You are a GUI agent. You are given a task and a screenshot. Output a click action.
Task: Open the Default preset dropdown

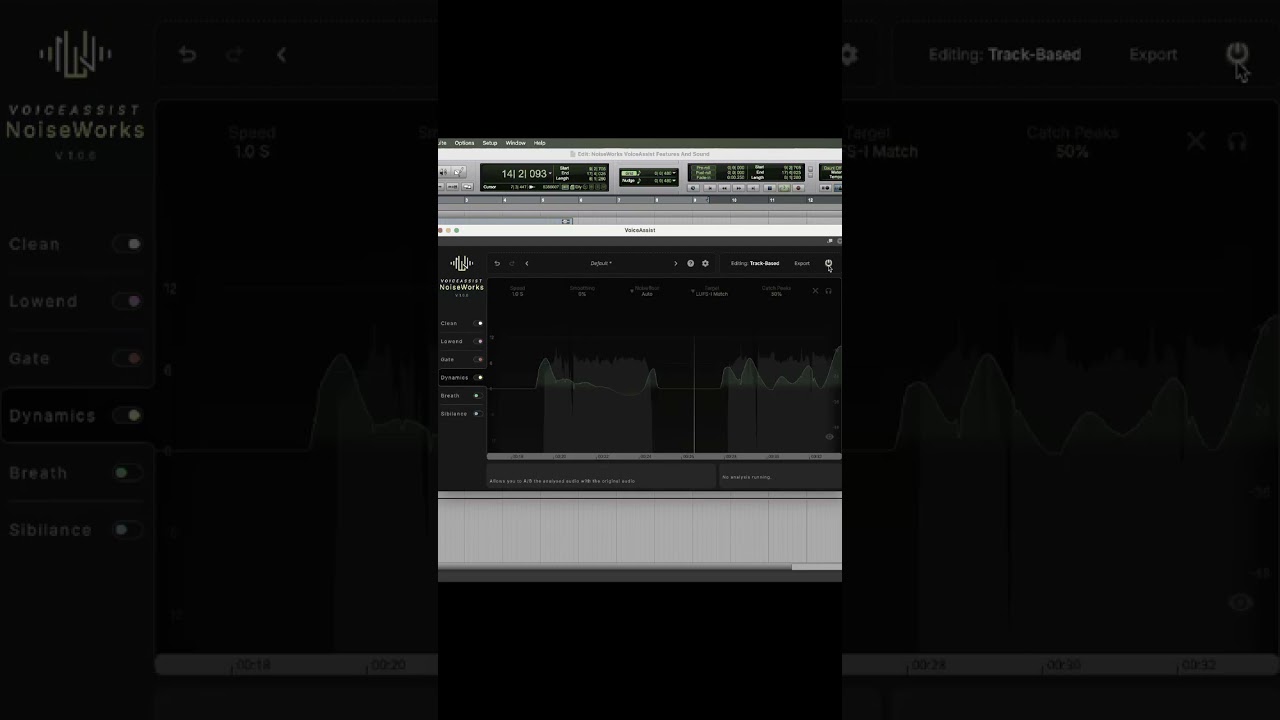[x=600, y=264]
